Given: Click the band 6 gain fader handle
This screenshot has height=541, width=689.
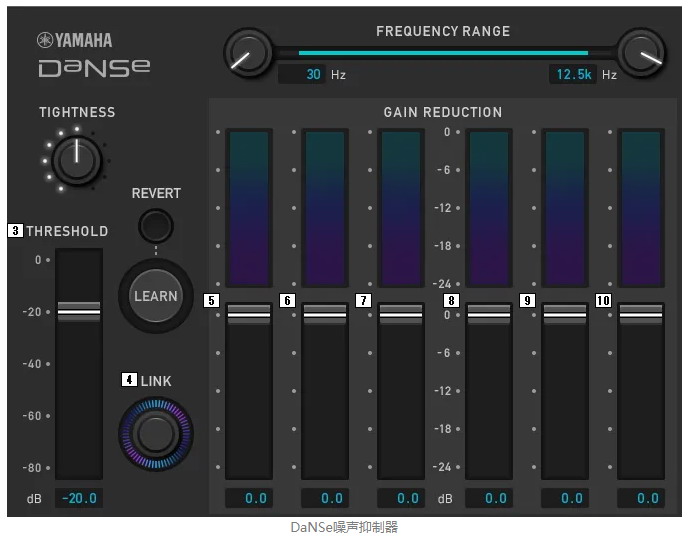Looking at the screenshot, I should (x=325, y=314).
